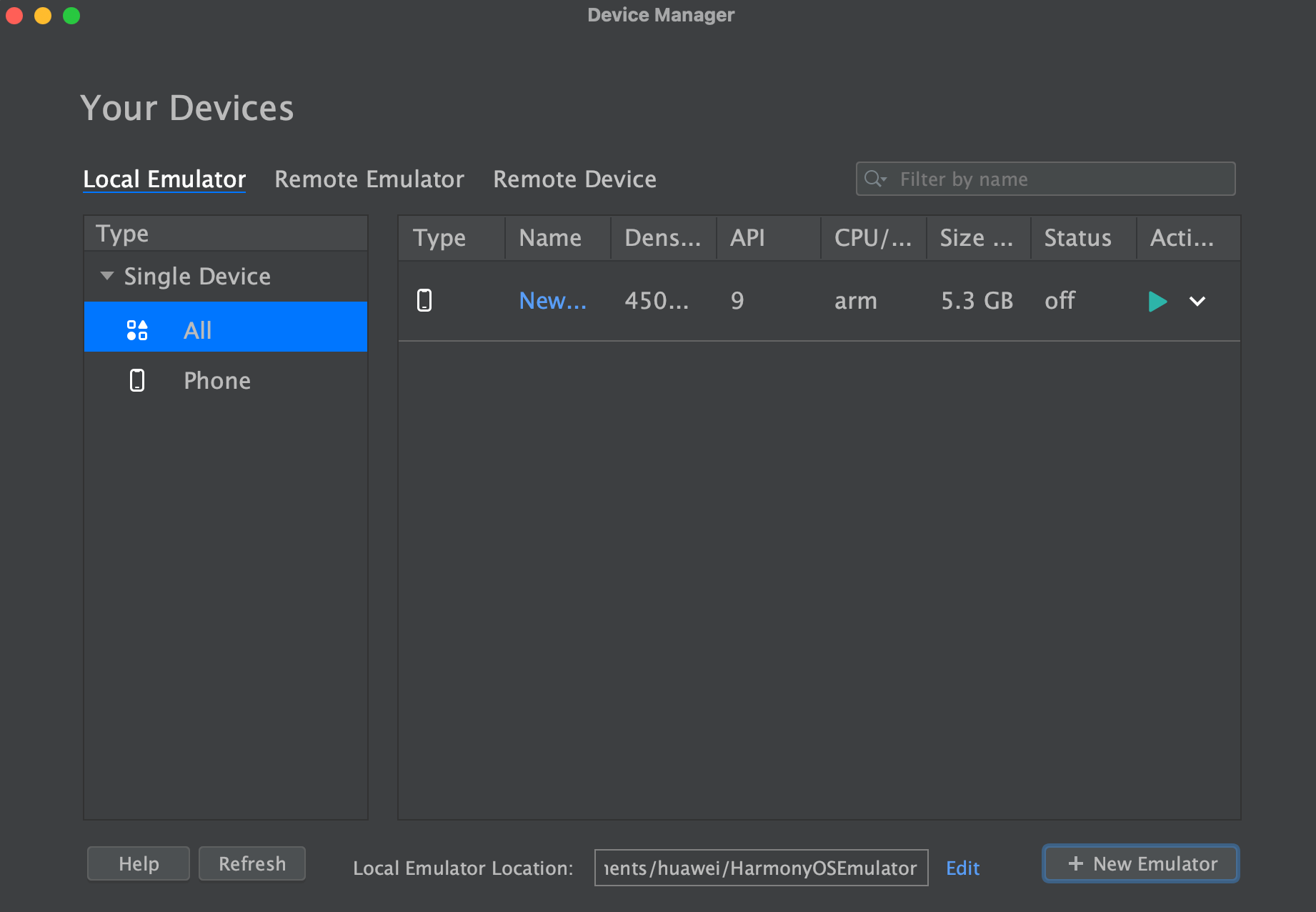Sort devices by the API column header
Screen dimensions: 1316x912
pyautogui.click(x=747, y=238)
